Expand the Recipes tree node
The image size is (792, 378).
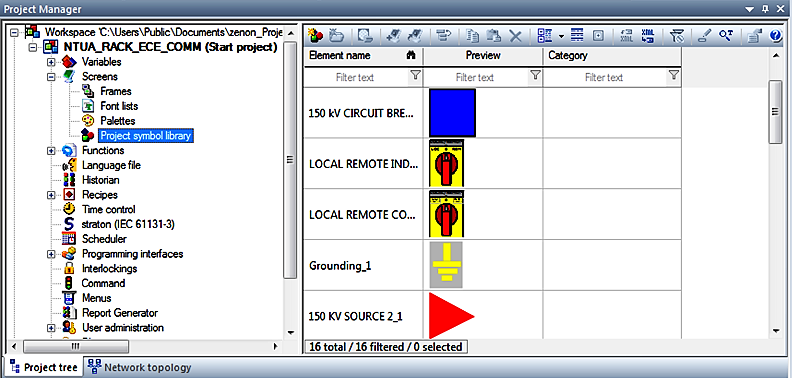(x=51, y=195)
